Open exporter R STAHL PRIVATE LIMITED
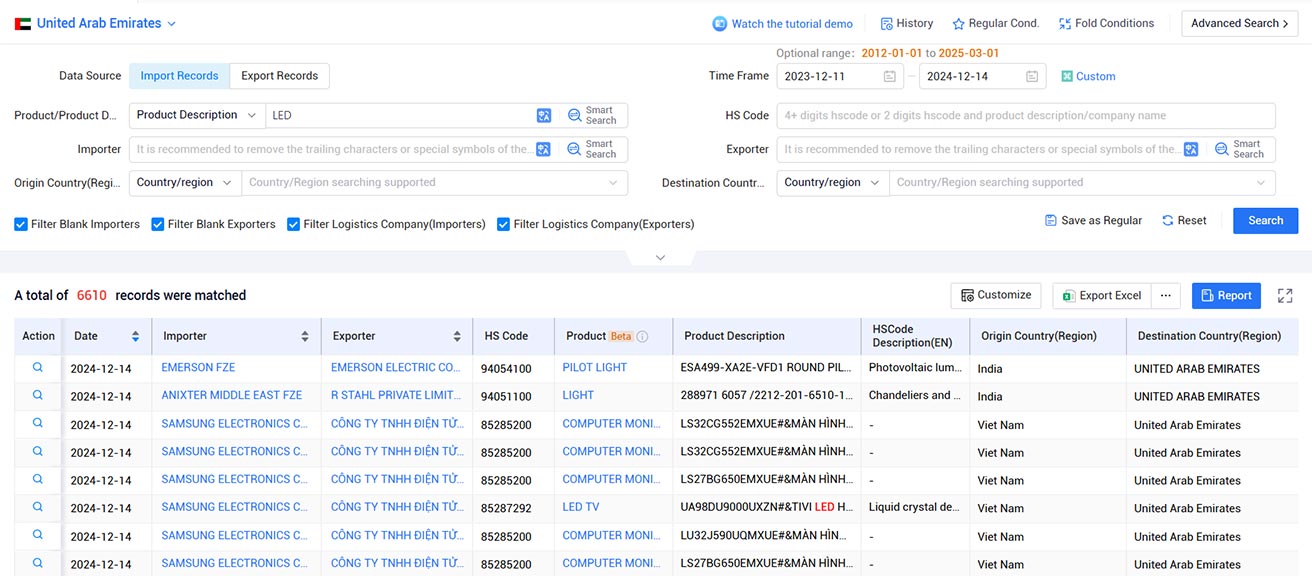 (x=395, y=395)
